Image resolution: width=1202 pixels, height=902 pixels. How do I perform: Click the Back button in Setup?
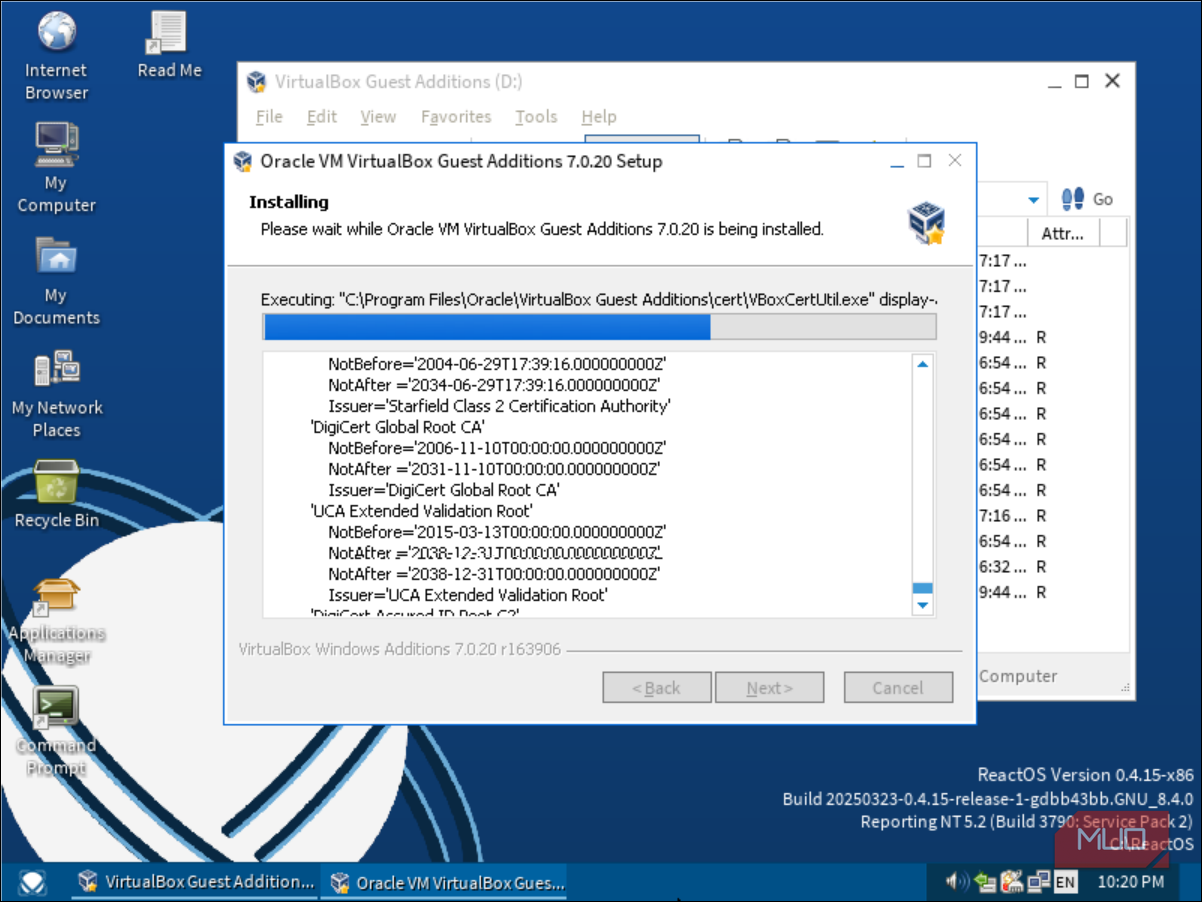pyautogui.click(x=657, y=688)
